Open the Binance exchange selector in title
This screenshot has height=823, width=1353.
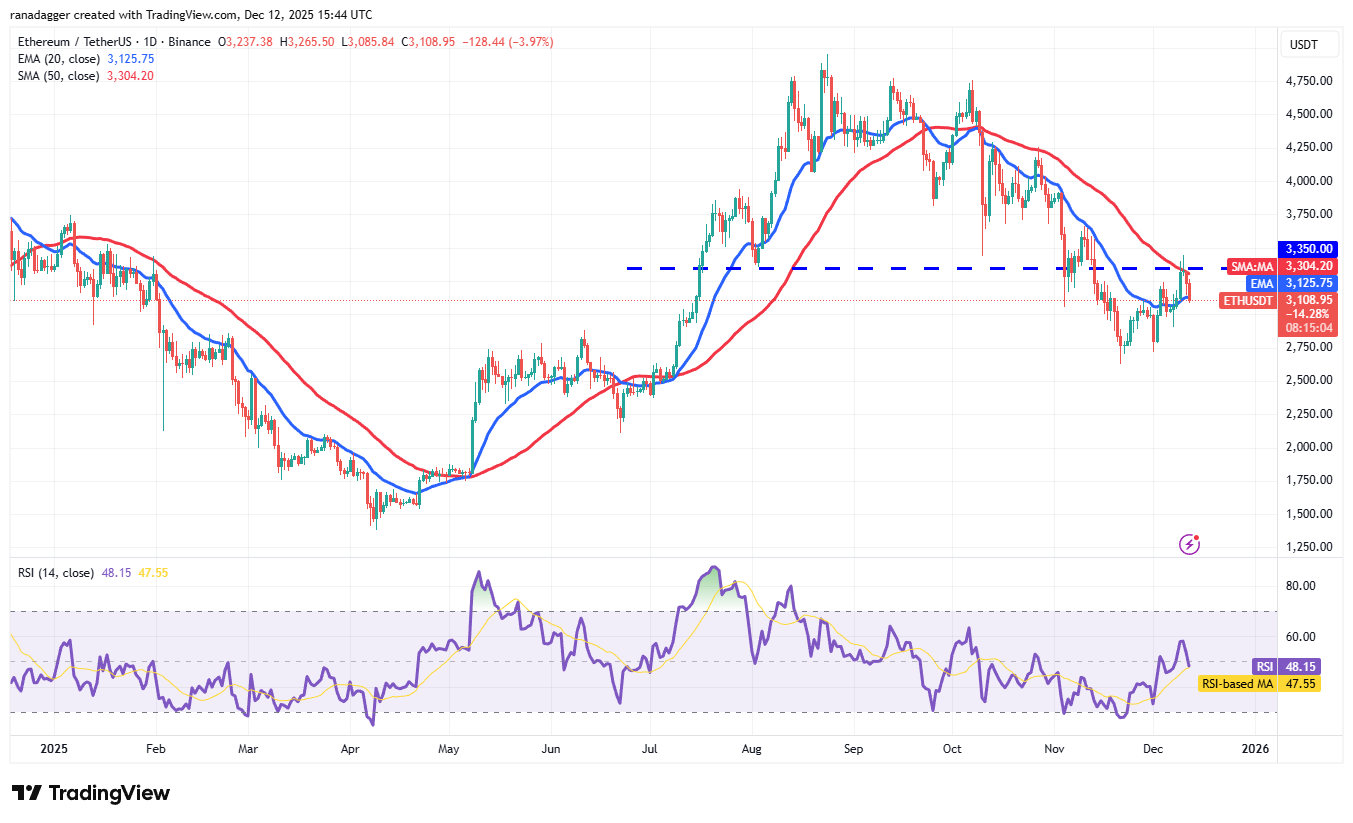click(x=190, y=42)
